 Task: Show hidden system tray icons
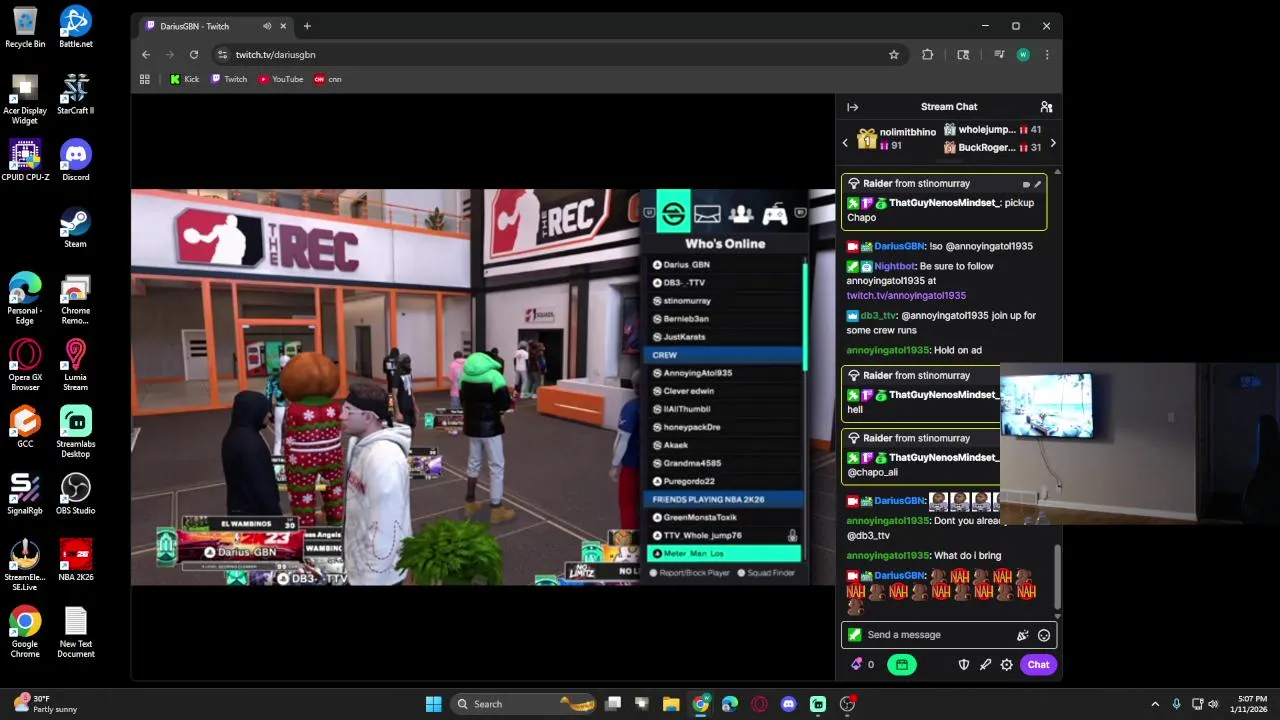[x=1155, y=704]
